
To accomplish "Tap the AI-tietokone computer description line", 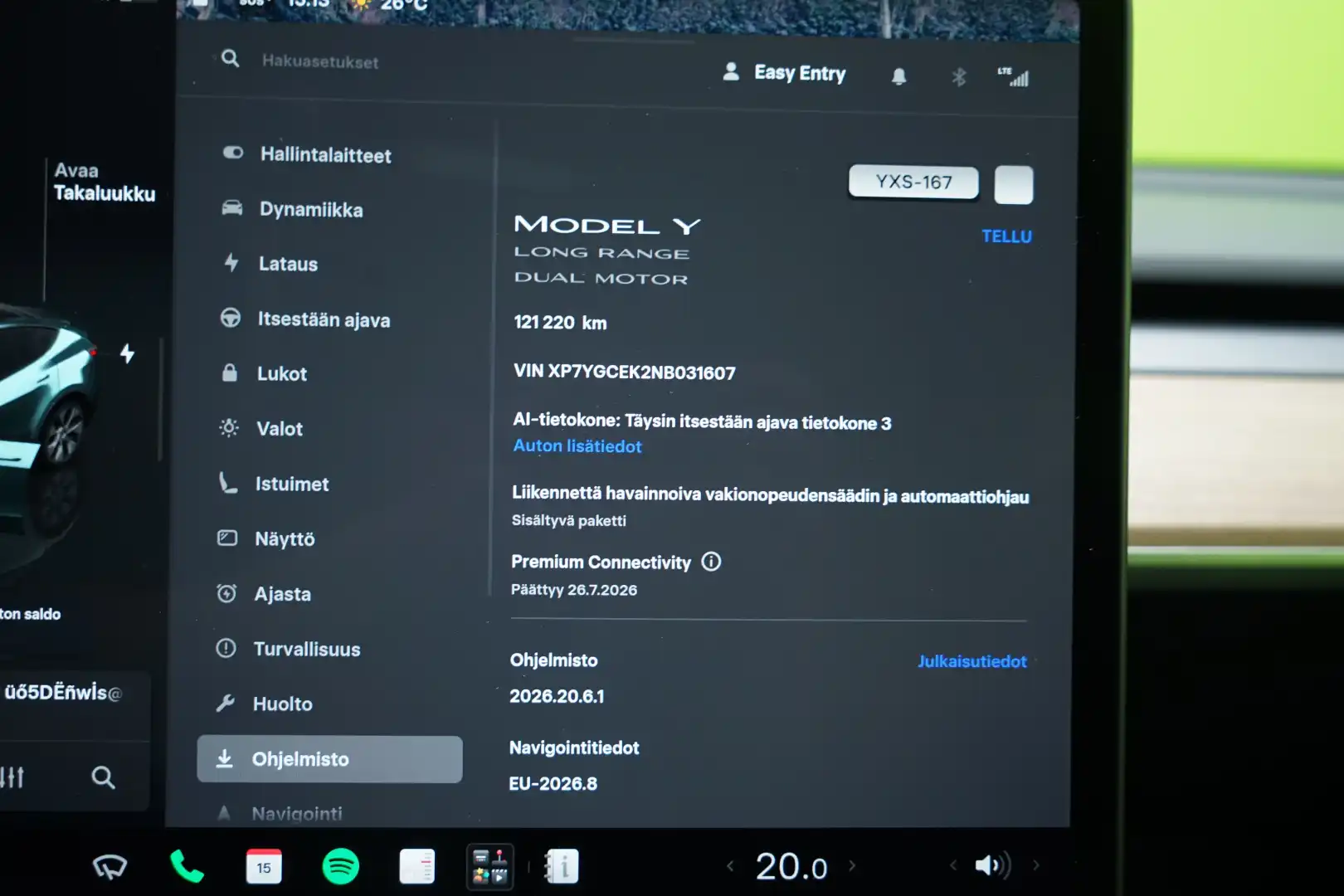I will 702,421.
